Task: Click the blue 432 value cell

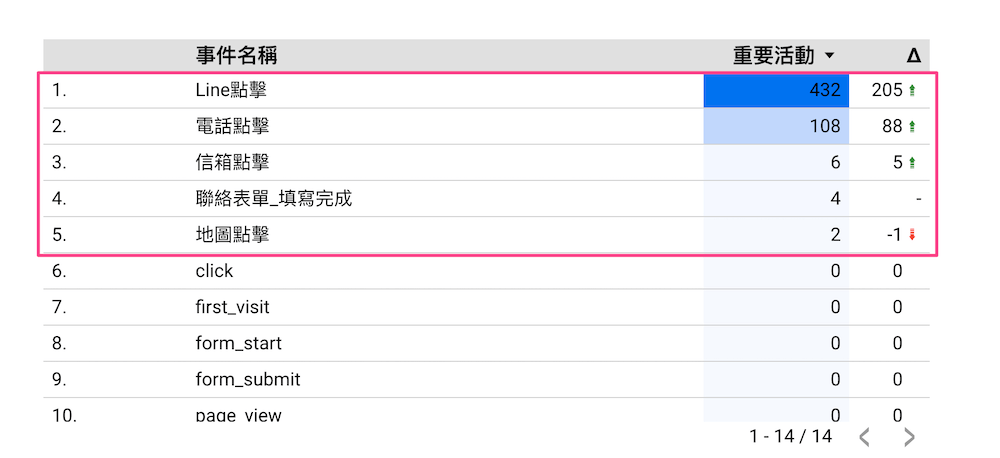Action: pos(776,90)
